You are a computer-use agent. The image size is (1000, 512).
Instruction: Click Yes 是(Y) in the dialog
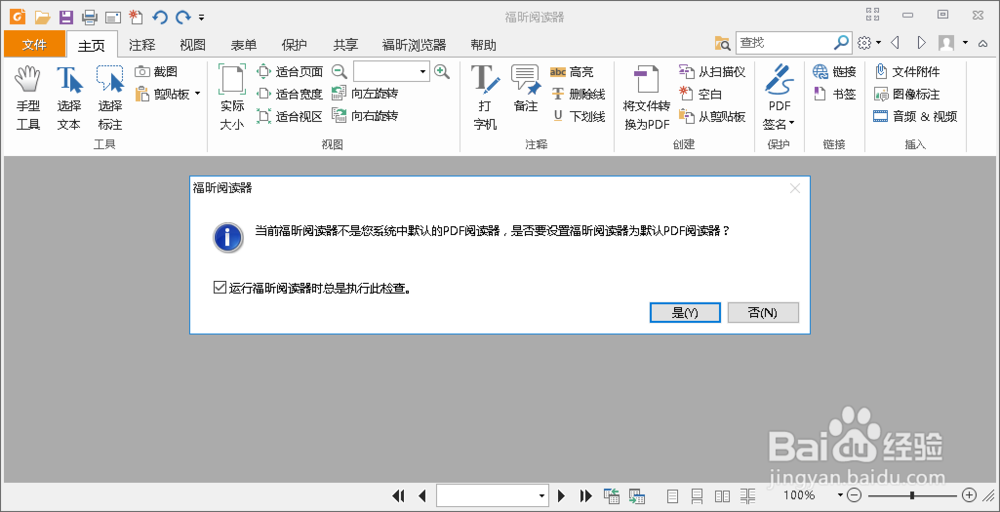(686, 312)
